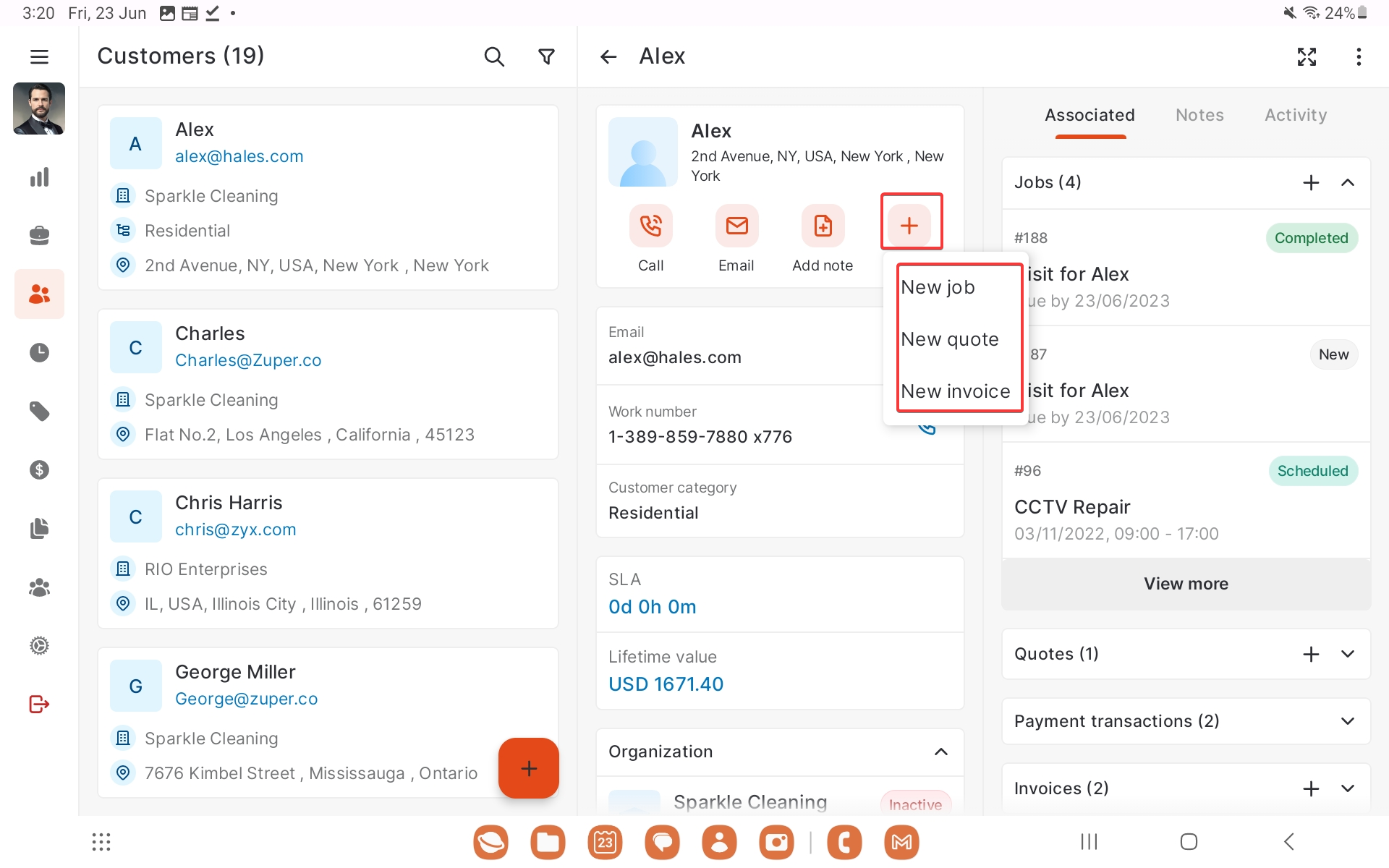The width and height of the screenshot is (1389, 868).
Task: Tap the Call icon for Alex
Action: [x=650, y=226]
